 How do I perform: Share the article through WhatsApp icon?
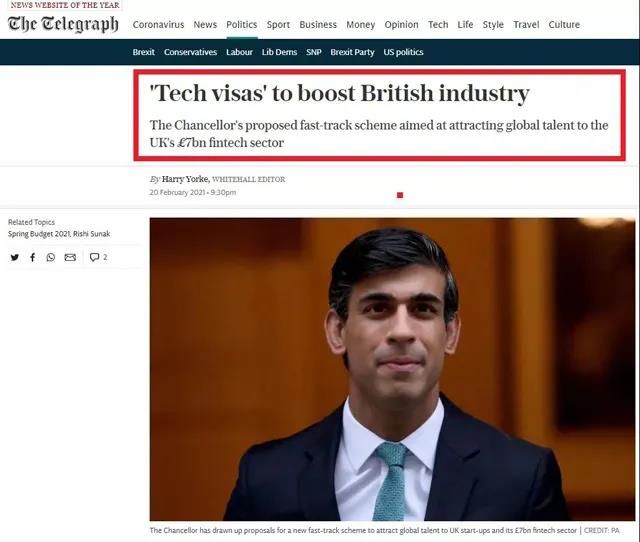(51, 257)
